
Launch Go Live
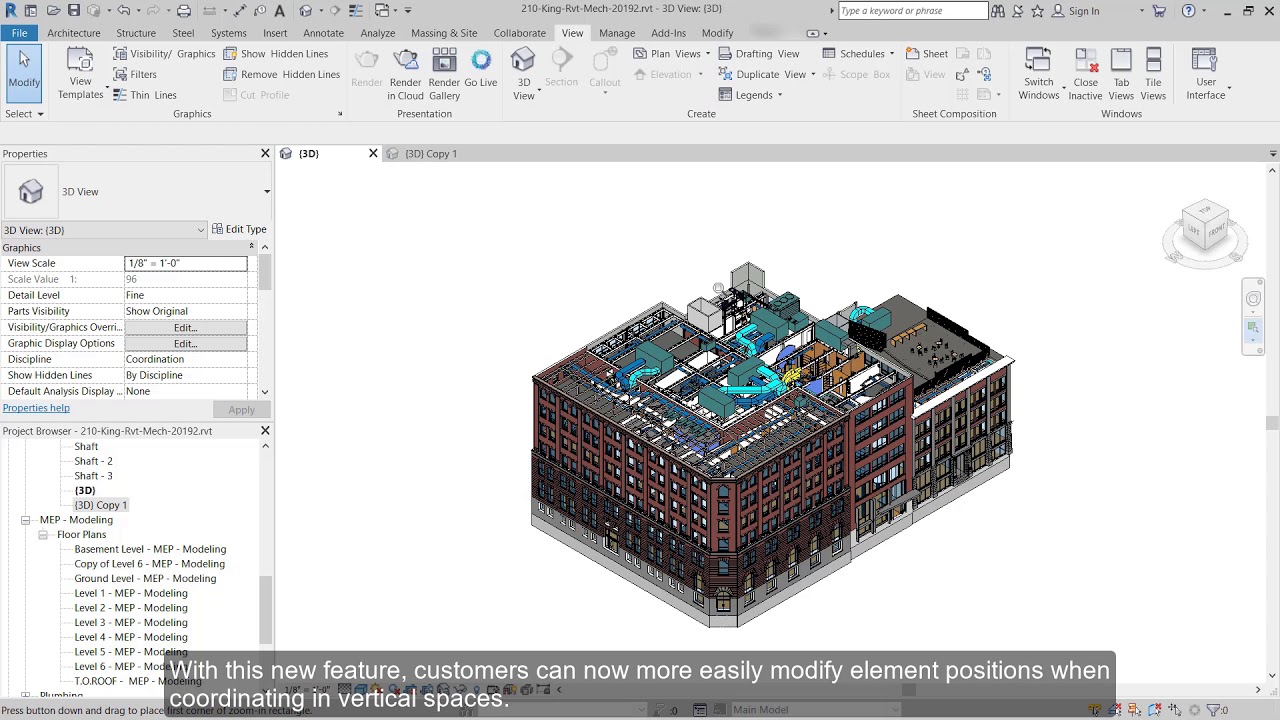pos(481,69)
